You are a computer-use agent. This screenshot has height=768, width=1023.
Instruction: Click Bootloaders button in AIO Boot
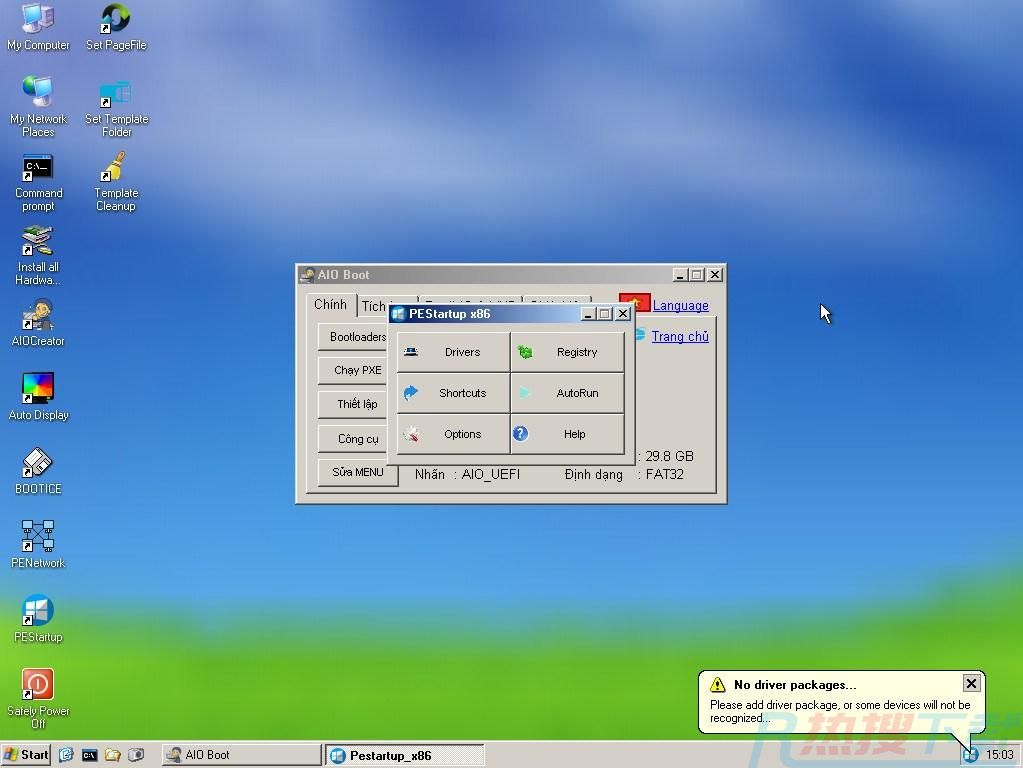click(354, 337)
